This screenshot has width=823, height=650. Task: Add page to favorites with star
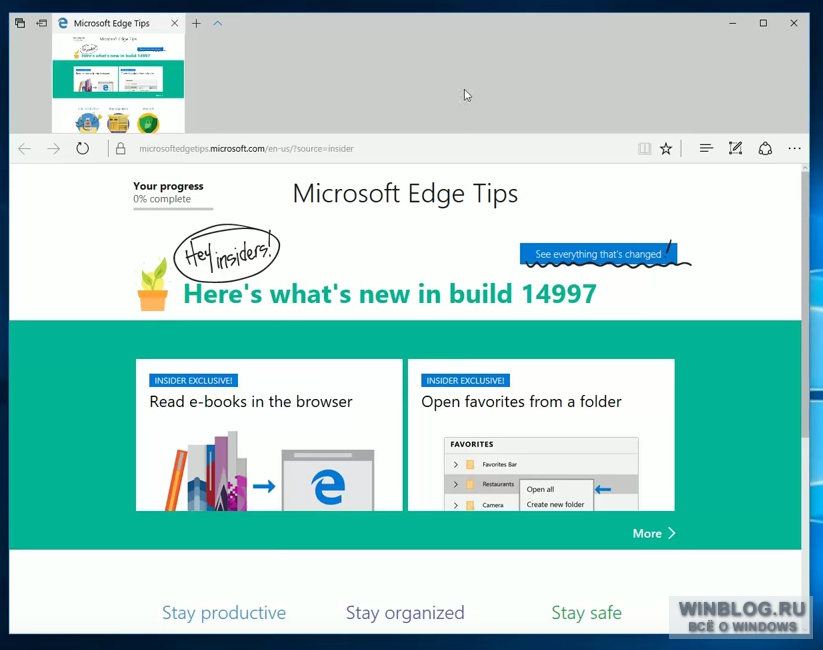(x=666, y=149)
